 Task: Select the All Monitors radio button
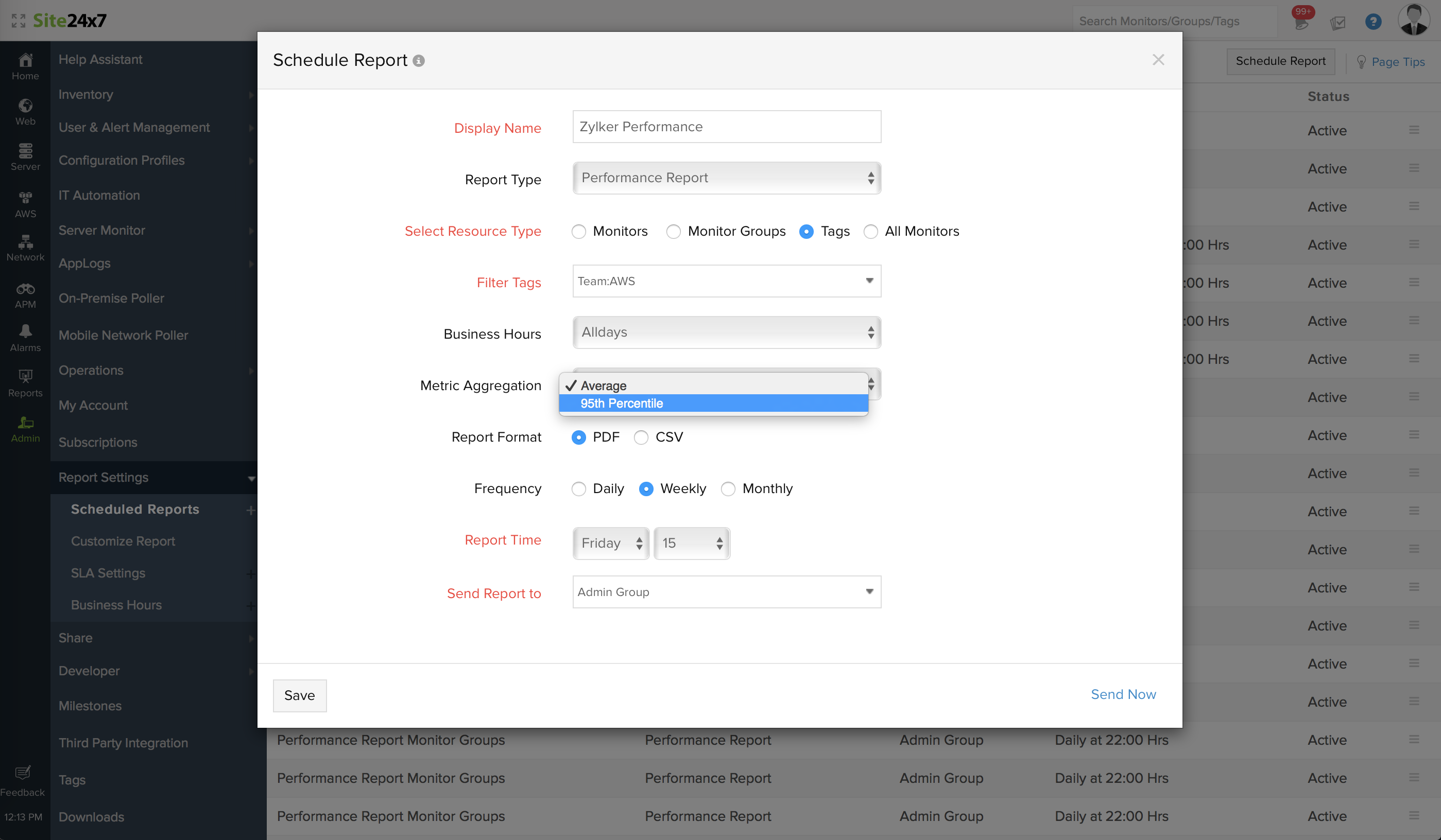[870, 232]
